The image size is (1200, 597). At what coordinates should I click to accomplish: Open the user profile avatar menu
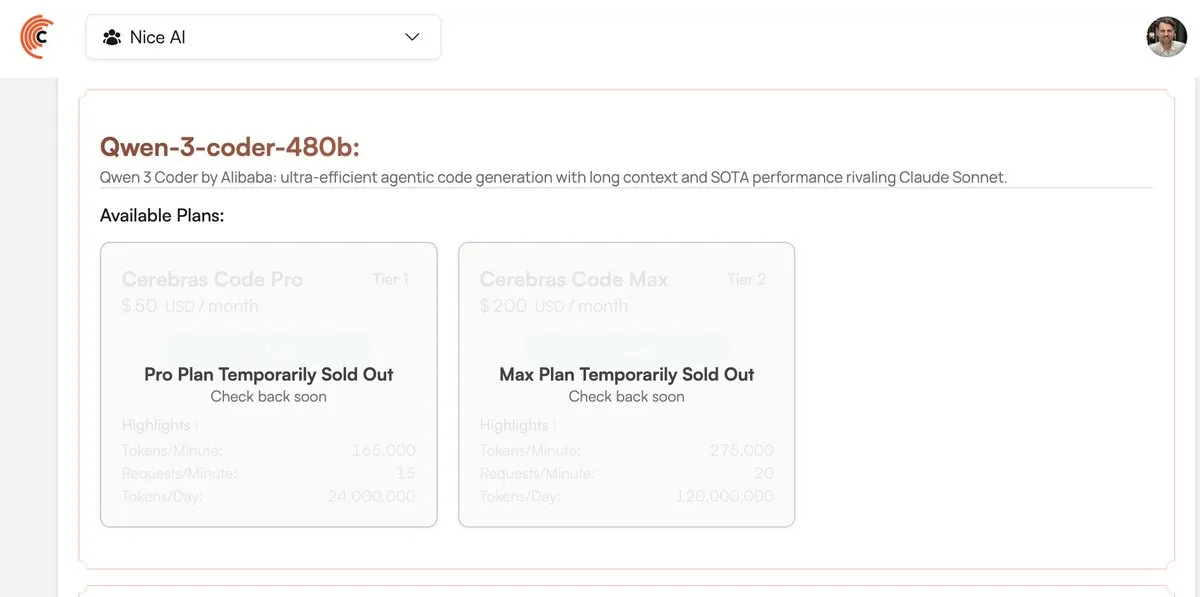point(1166,37)
